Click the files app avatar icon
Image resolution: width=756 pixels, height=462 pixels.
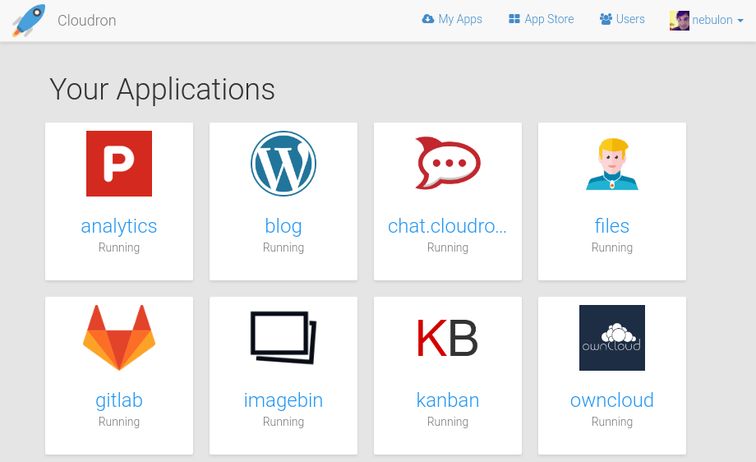(612, 164)
